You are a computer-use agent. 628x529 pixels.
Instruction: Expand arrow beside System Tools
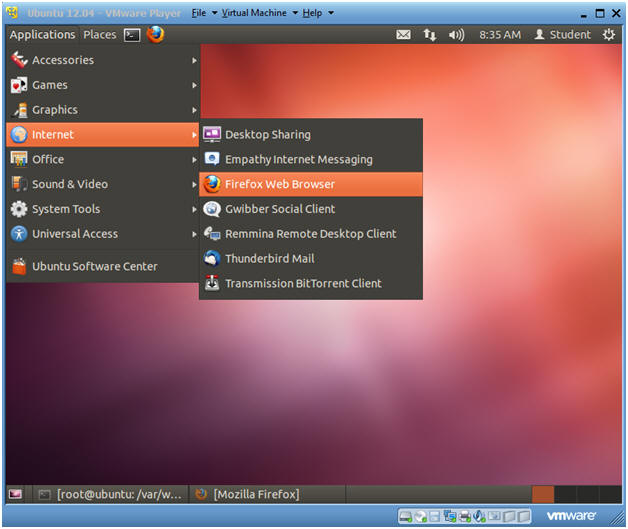[194, 209]
